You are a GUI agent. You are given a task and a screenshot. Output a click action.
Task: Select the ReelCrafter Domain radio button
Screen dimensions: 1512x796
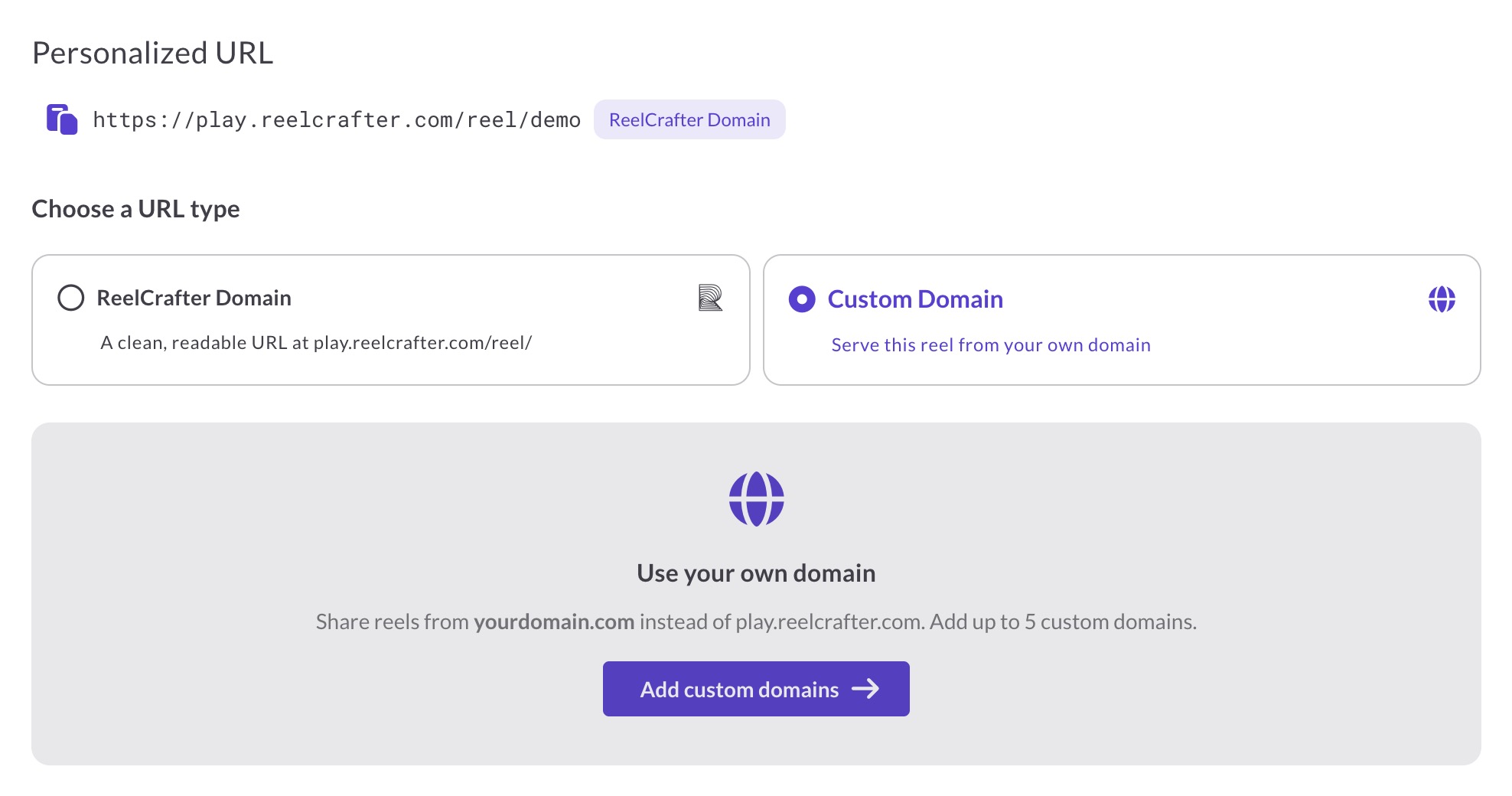(71, 298)
